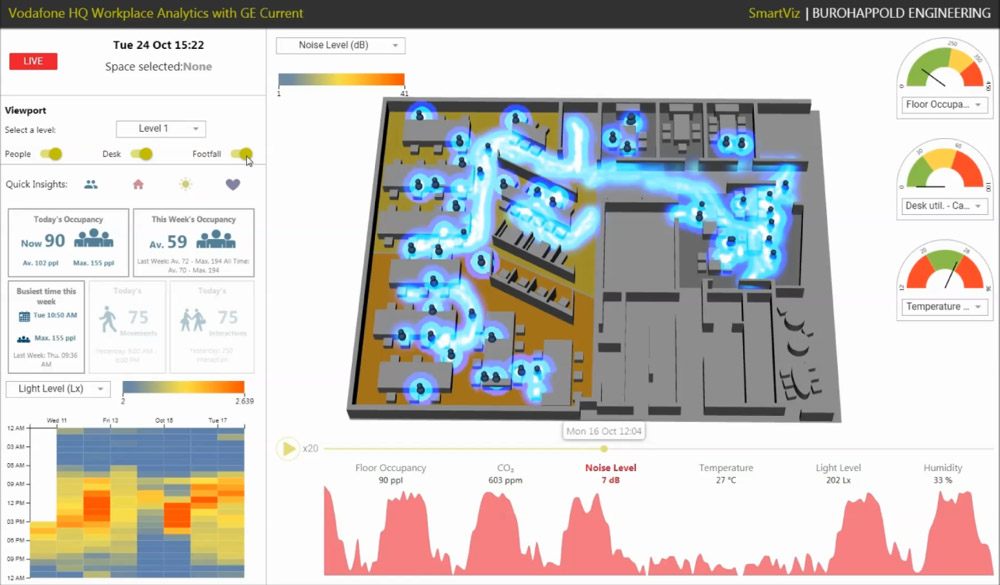The height and width of the screenshot is (585, 1000).
Task: Click the people icon in Today's Occupancy
Action: coord(94,239)
